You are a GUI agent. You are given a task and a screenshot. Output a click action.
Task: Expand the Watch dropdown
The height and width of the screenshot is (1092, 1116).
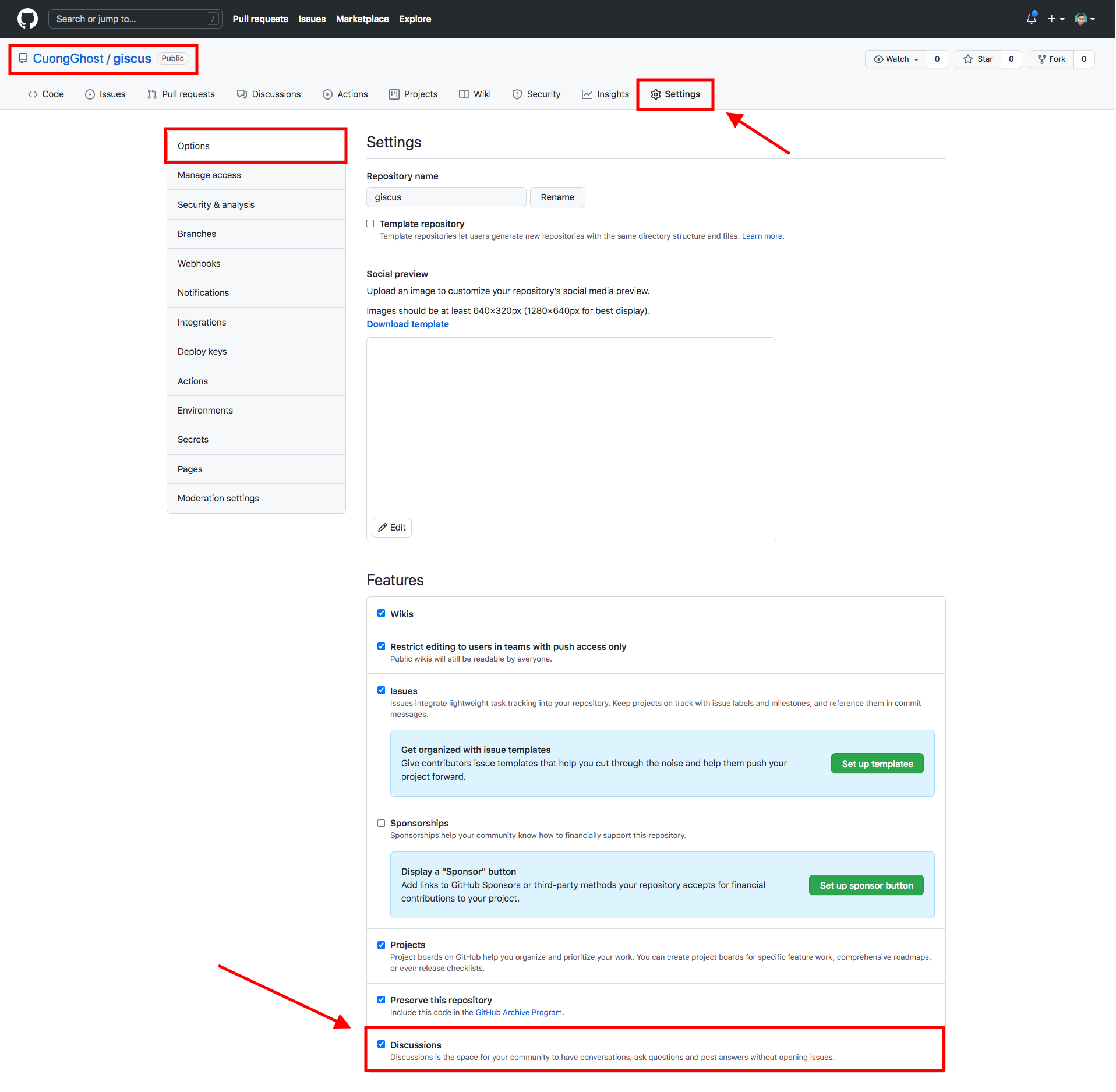click(x=896, y=59)
